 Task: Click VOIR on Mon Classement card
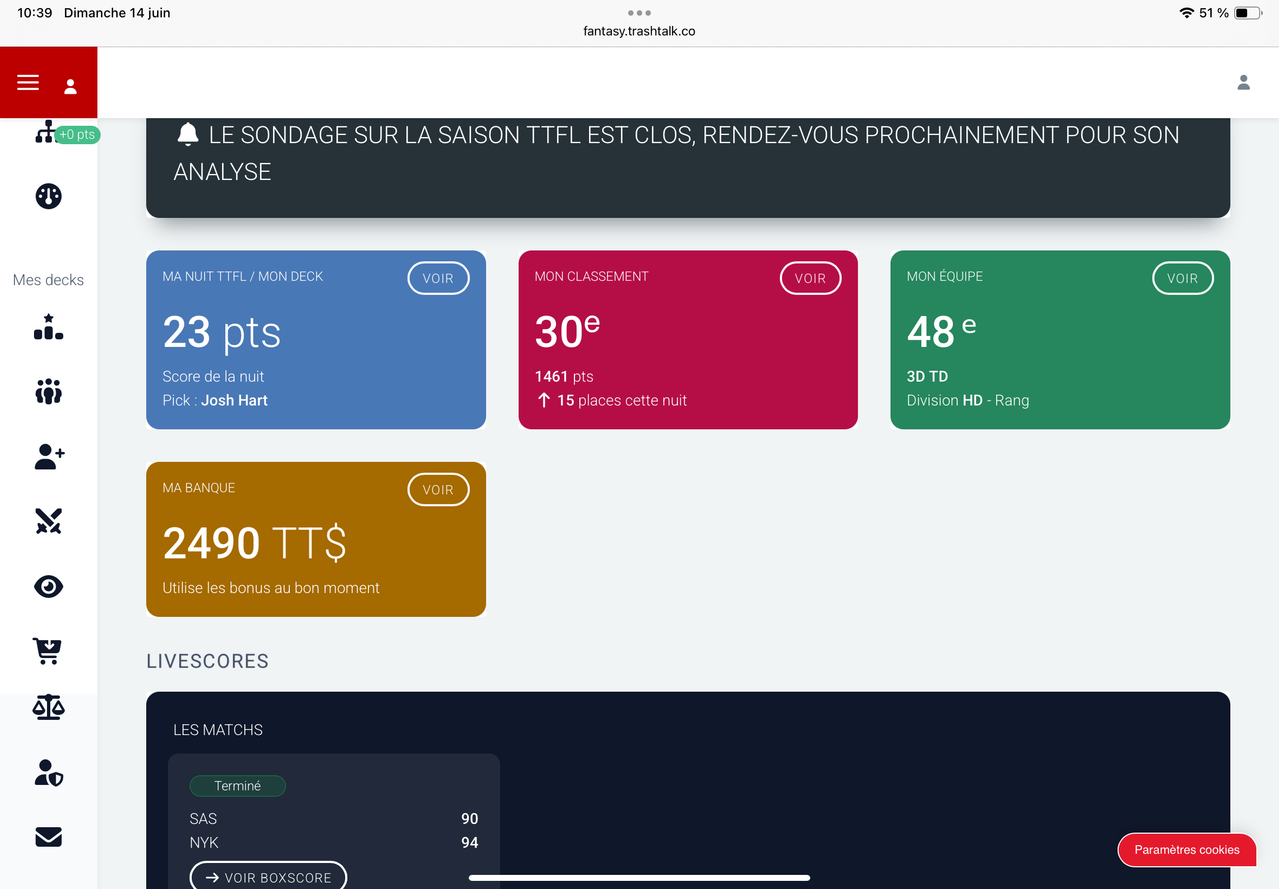[810, 278]
